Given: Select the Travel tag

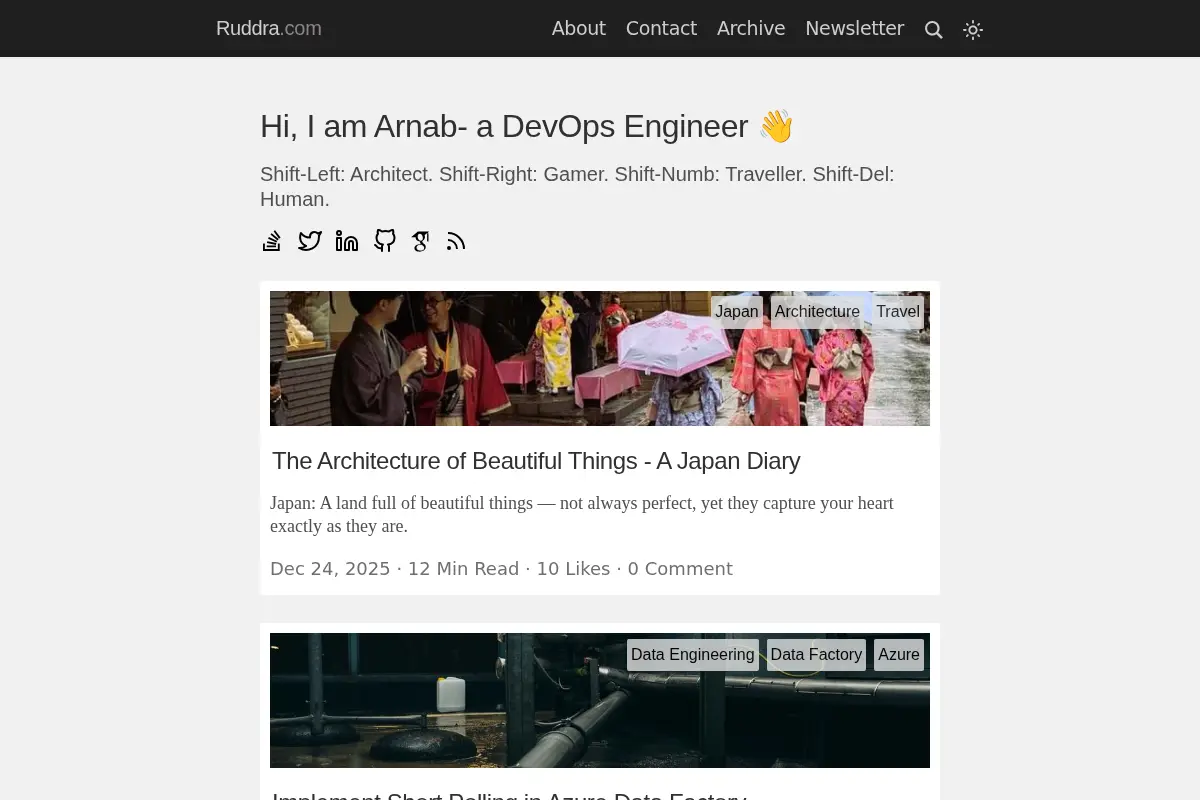Looking at the screenshot, I should click(898, 312).
